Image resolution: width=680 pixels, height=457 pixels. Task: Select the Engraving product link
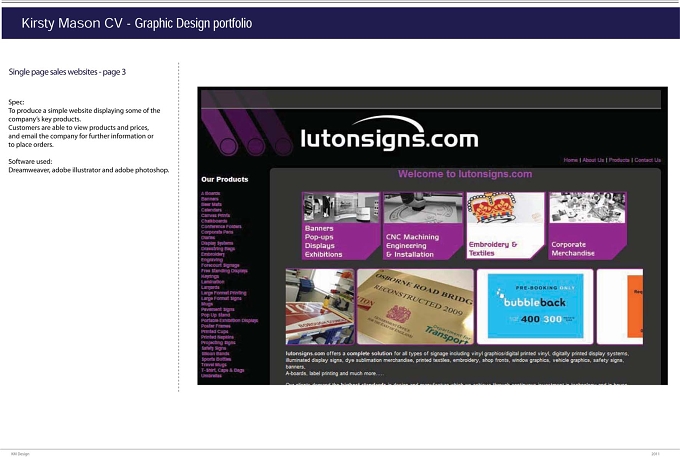212,260
